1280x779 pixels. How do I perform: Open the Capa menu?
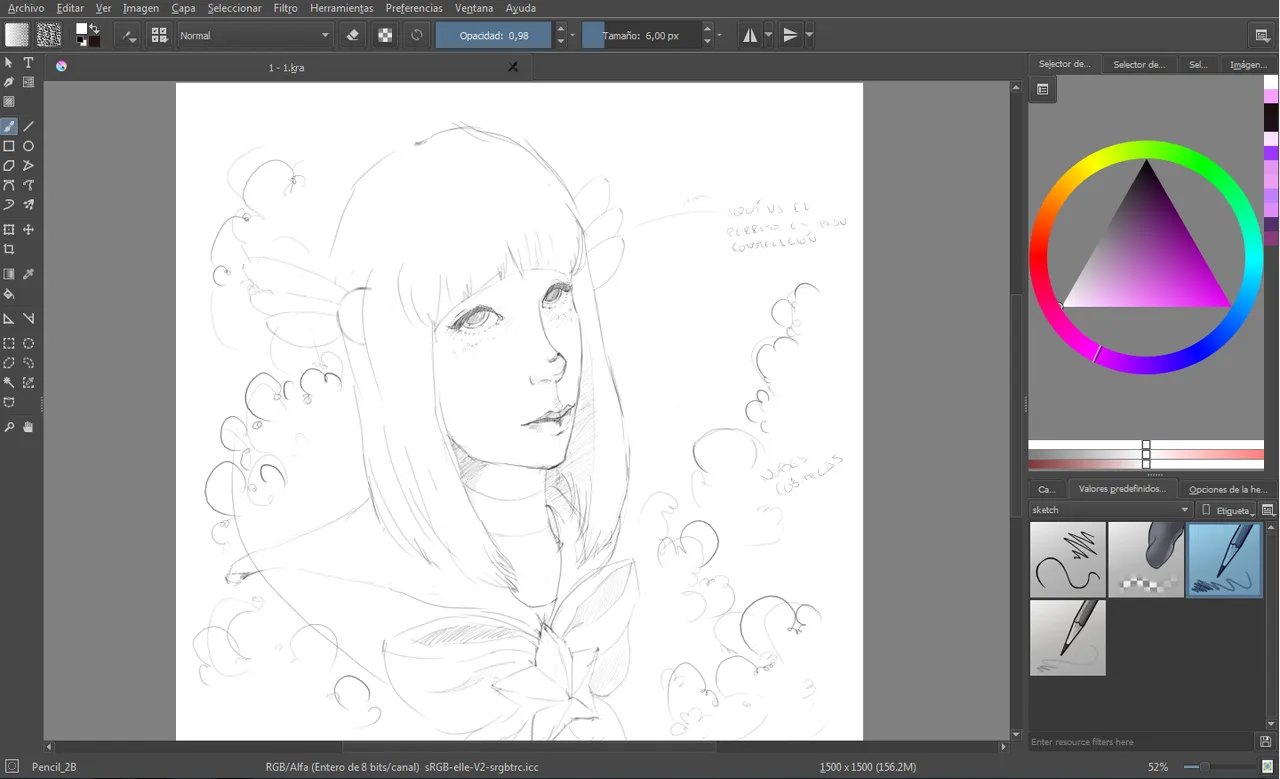[x=183, y=8]
